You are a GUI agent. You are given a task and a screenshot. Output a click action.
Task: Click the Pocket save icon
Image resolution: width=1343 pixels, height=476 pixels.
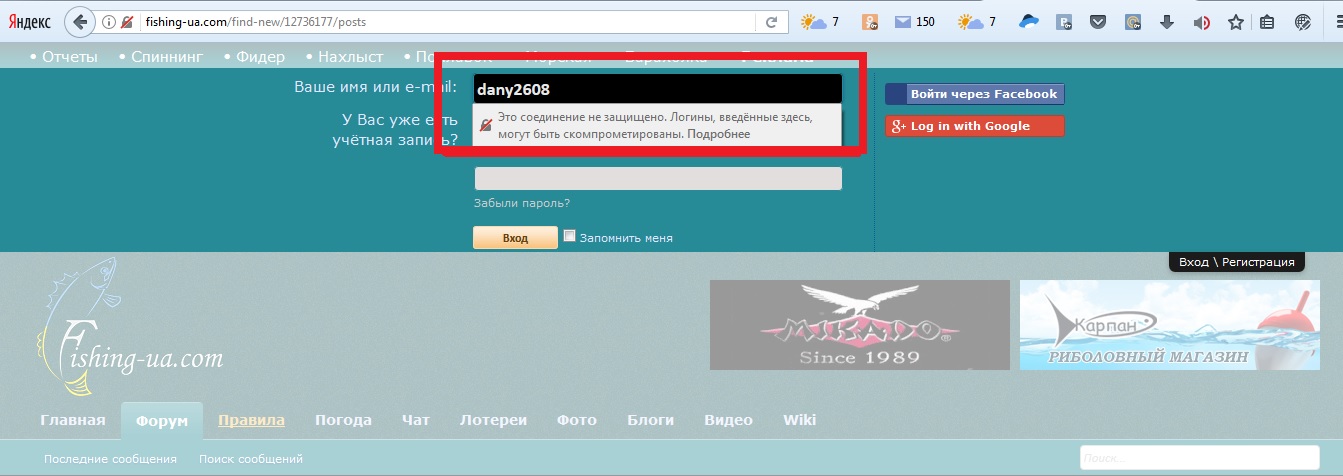tap(1098, 22)
